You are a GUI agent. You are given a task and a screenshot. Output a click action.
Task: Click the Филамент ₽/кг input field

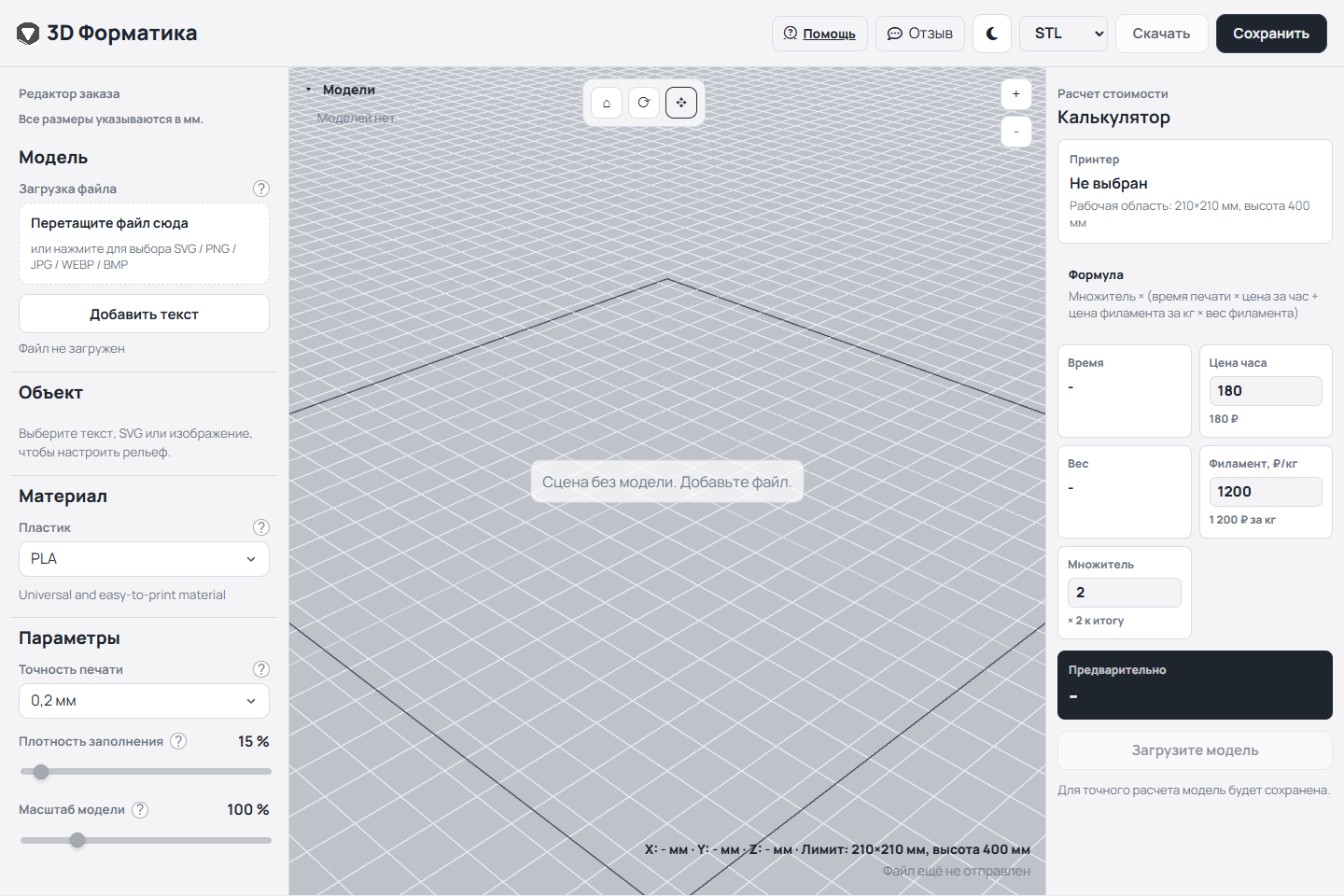click(1266, 492)
